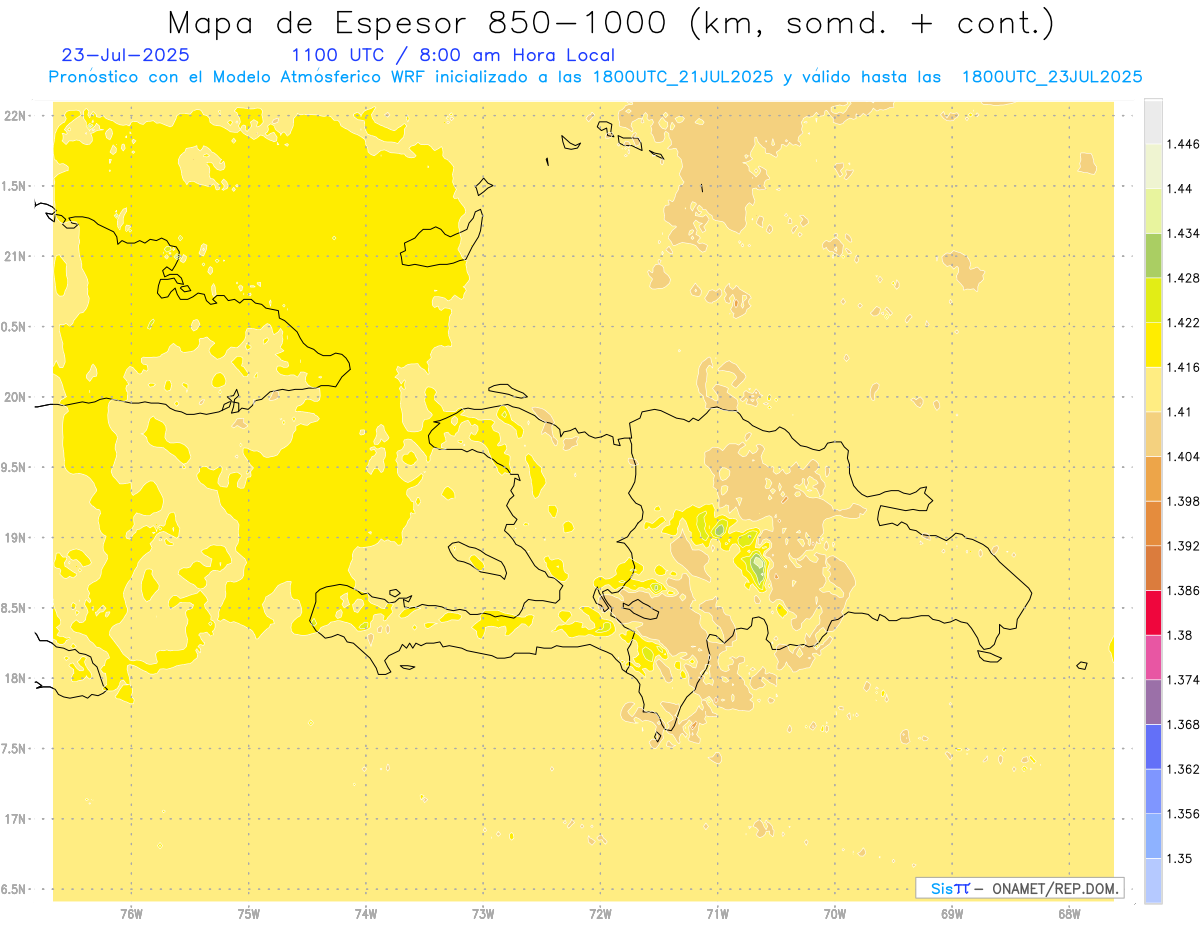
Task: Pick the green legend swatch between 1.434 and 1.428
Action: [1153, 255]
